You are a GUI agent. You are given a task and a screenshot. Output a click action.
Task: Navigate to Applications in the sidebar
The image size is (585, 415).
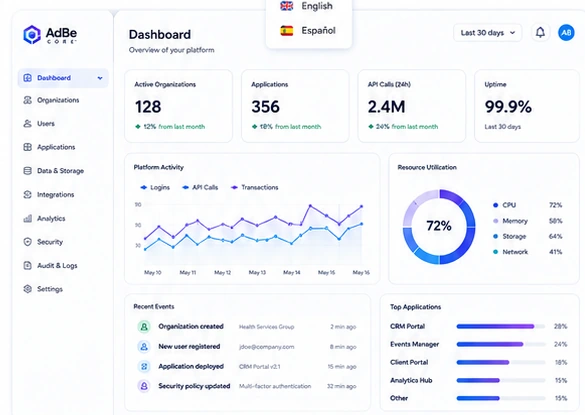click(63, 147)
